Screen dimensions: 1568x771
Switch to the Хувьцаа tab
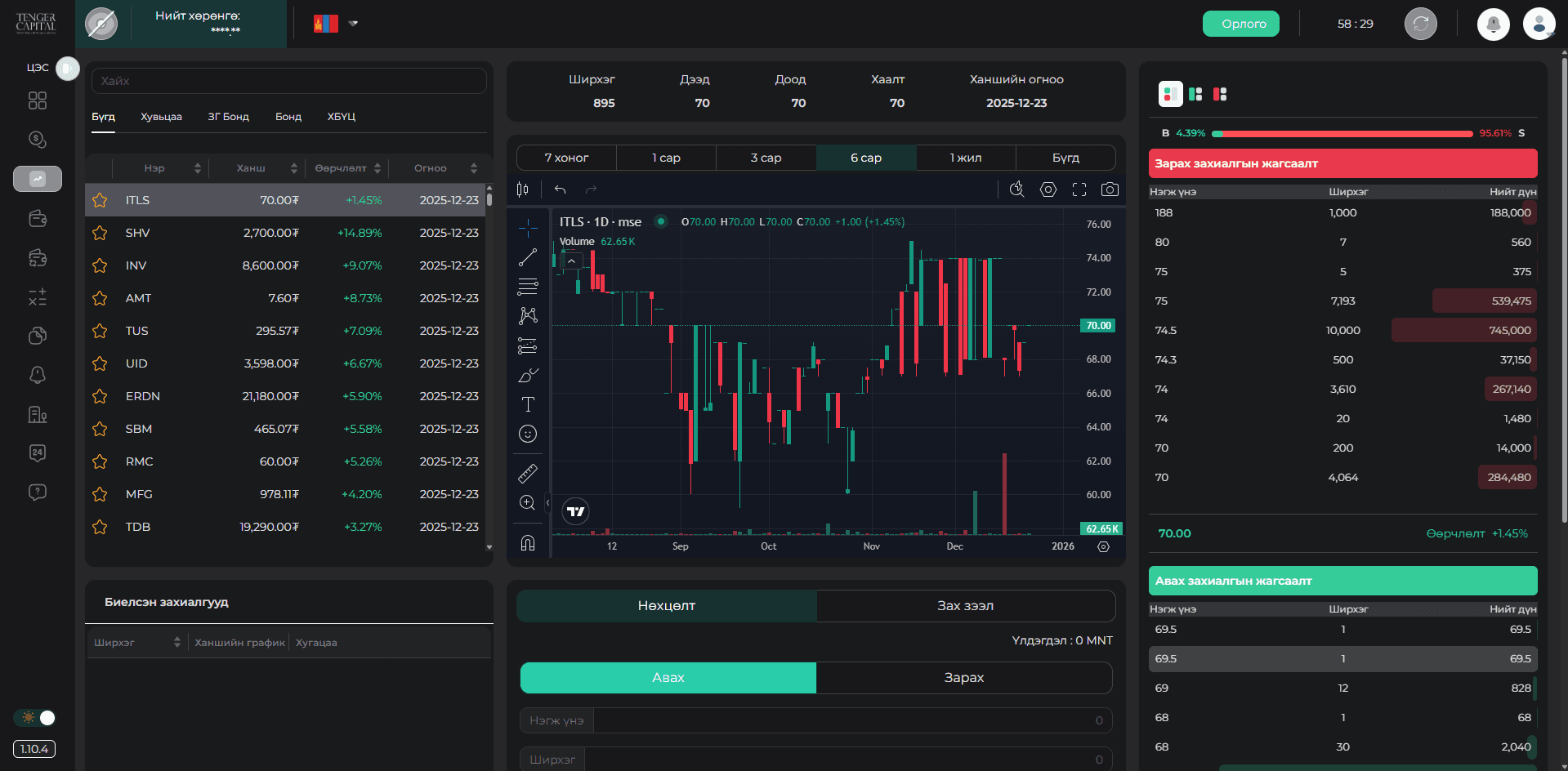pyautogui.click(x=161, y=117)
